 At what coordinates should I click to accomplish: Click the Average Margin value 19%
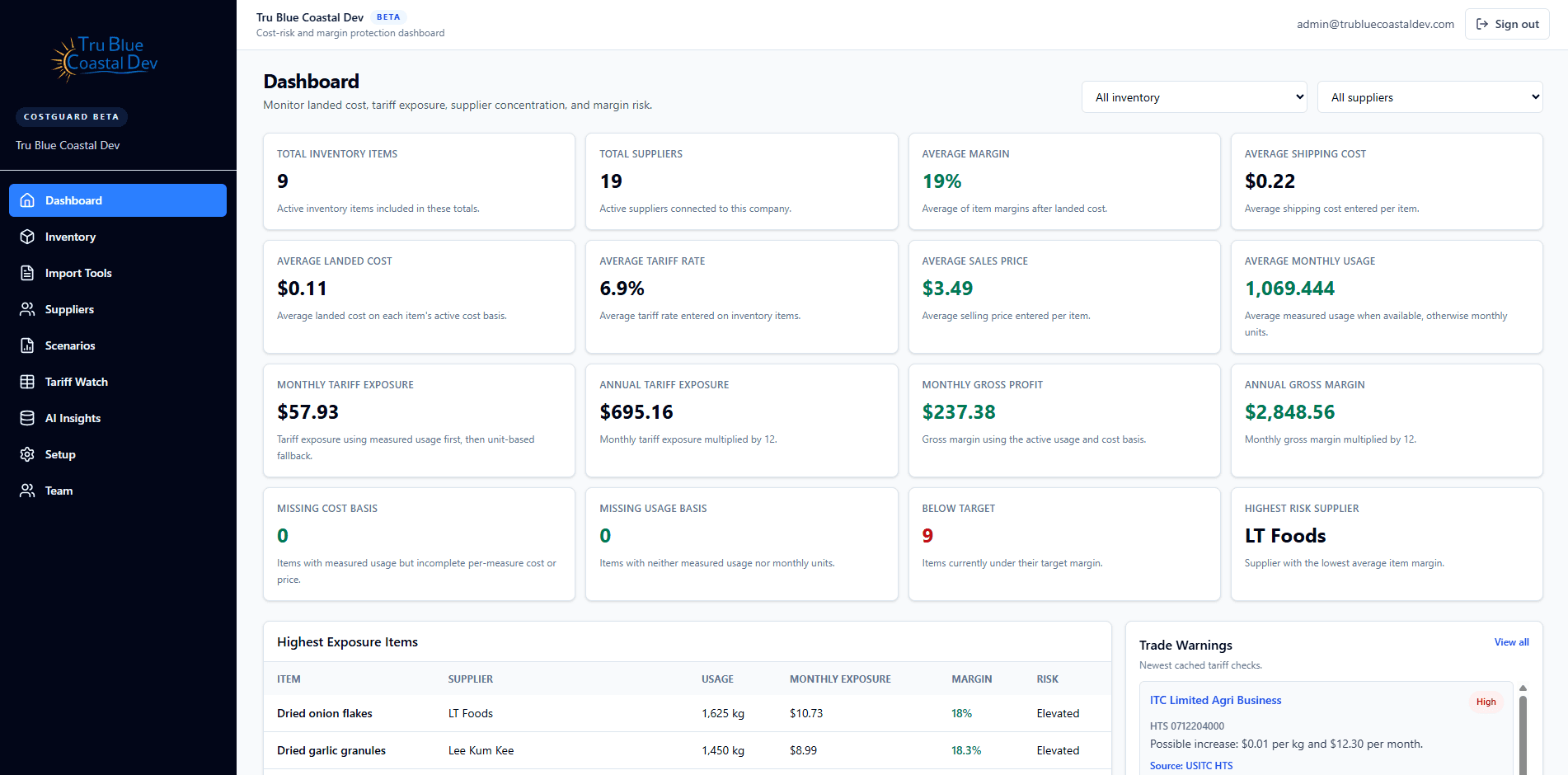pyautogui.click(x=941, y=181)
